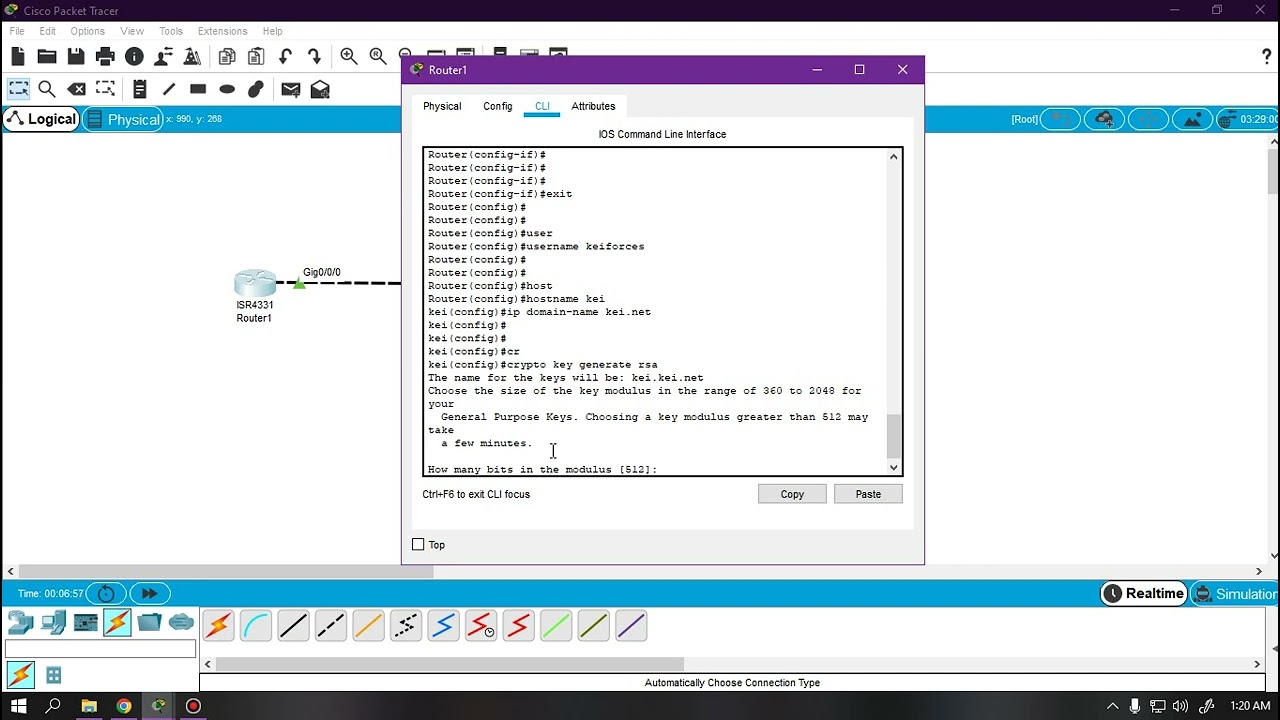
Task: Open the Attributes tab in Router1
Action: pyautogui.click(x=593, y=106)
